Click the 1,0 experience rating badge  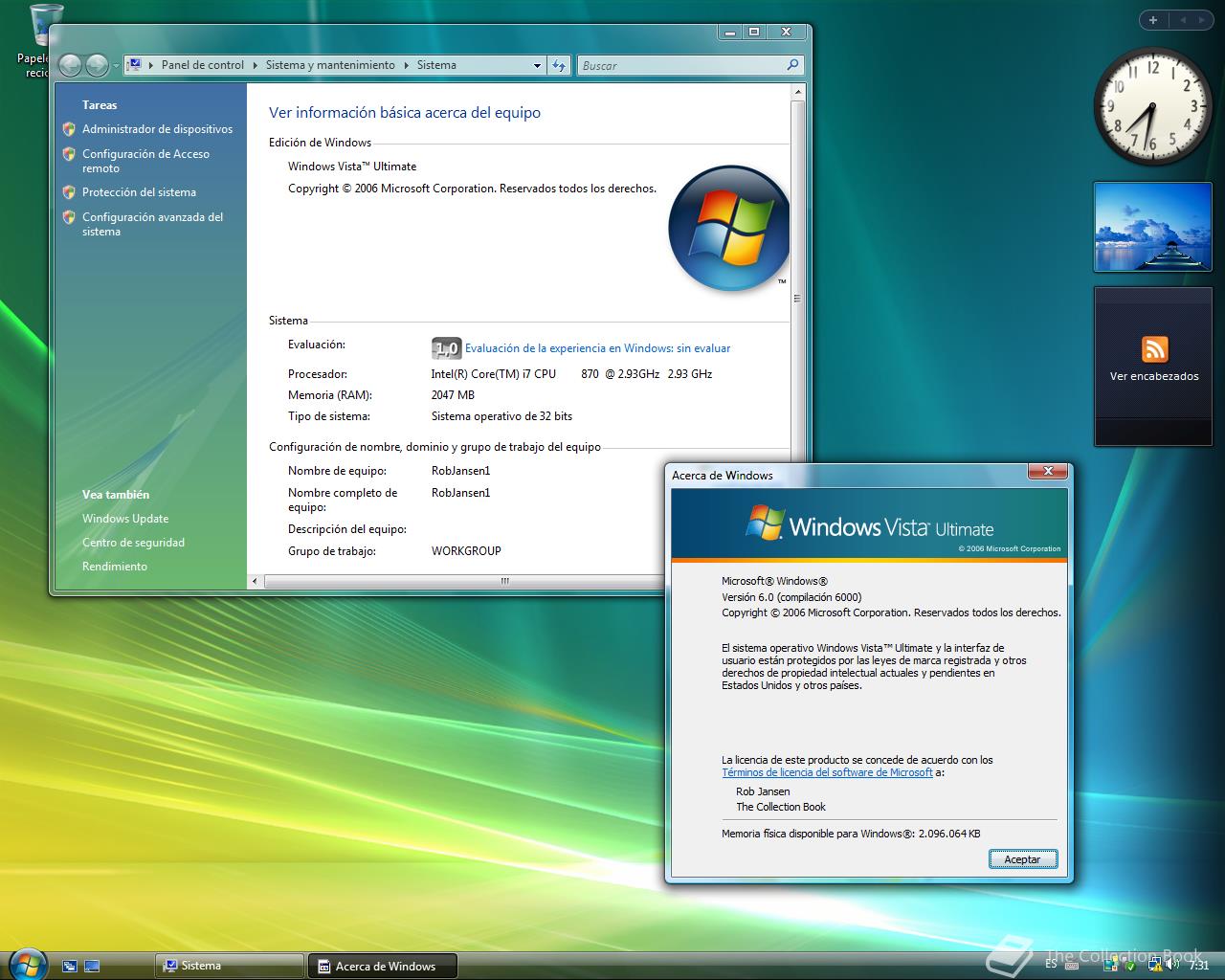pyautogui.click(x=446, y=348)
